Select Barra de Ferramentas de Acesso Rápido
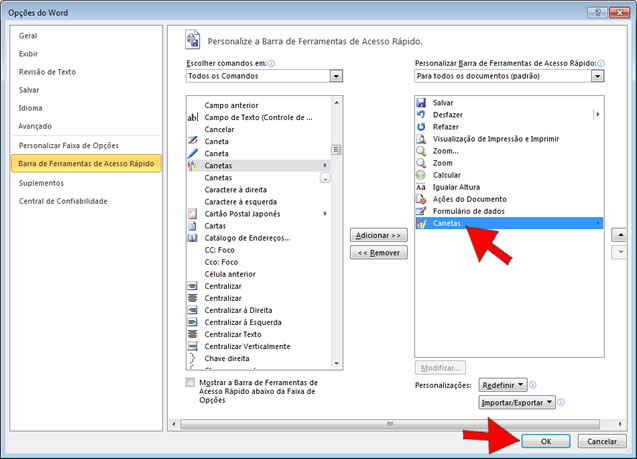This screenshot has height=459, width=637. tap(86, 163)
